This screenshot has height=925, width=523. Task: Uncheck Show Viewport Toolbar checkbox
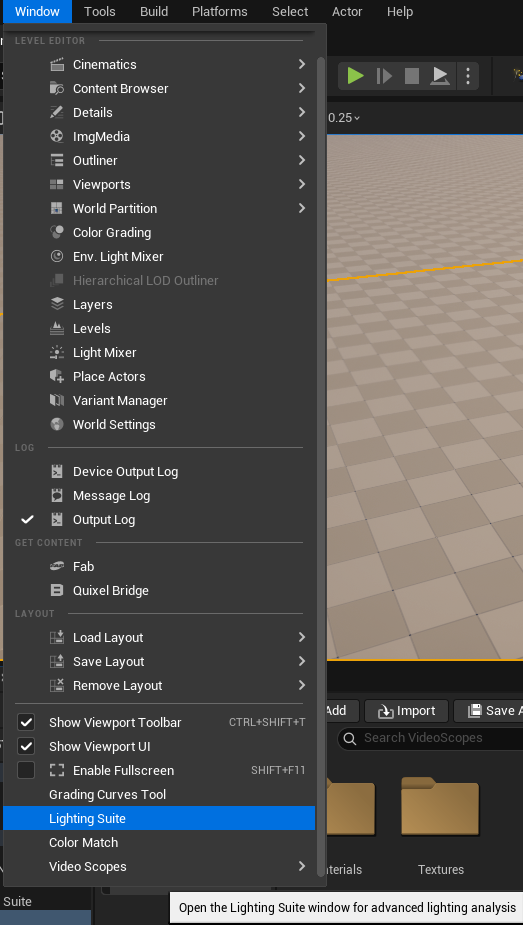(26, 723)
